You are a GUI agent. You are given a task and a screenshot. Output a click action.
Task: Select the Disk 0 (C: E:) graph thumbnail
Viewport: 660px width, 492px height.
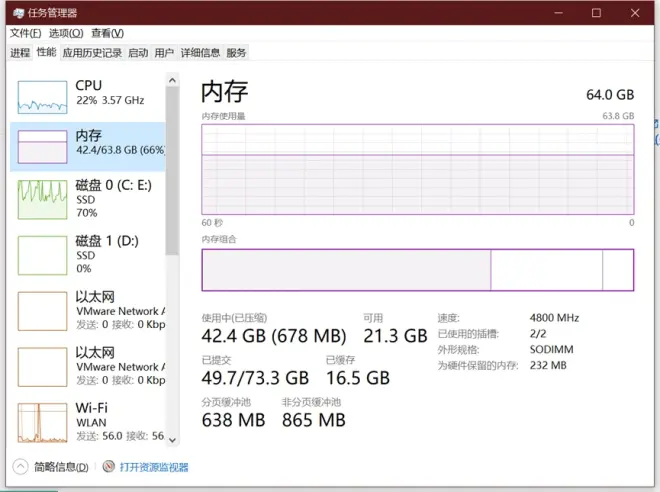(41, 199)
